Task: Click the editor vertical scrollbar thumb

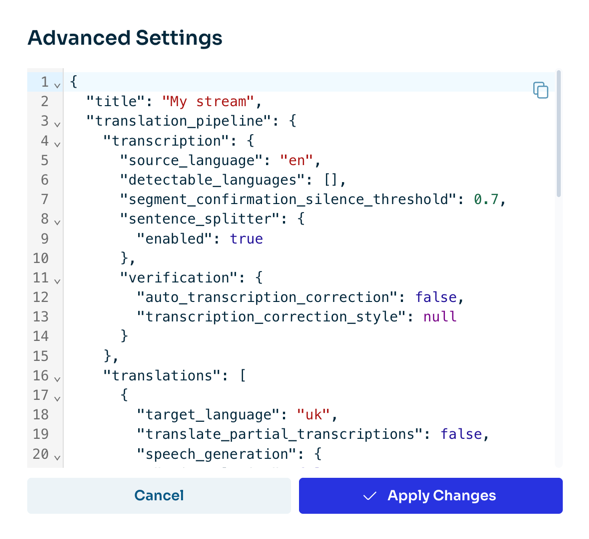Action: tap(559, 133)
